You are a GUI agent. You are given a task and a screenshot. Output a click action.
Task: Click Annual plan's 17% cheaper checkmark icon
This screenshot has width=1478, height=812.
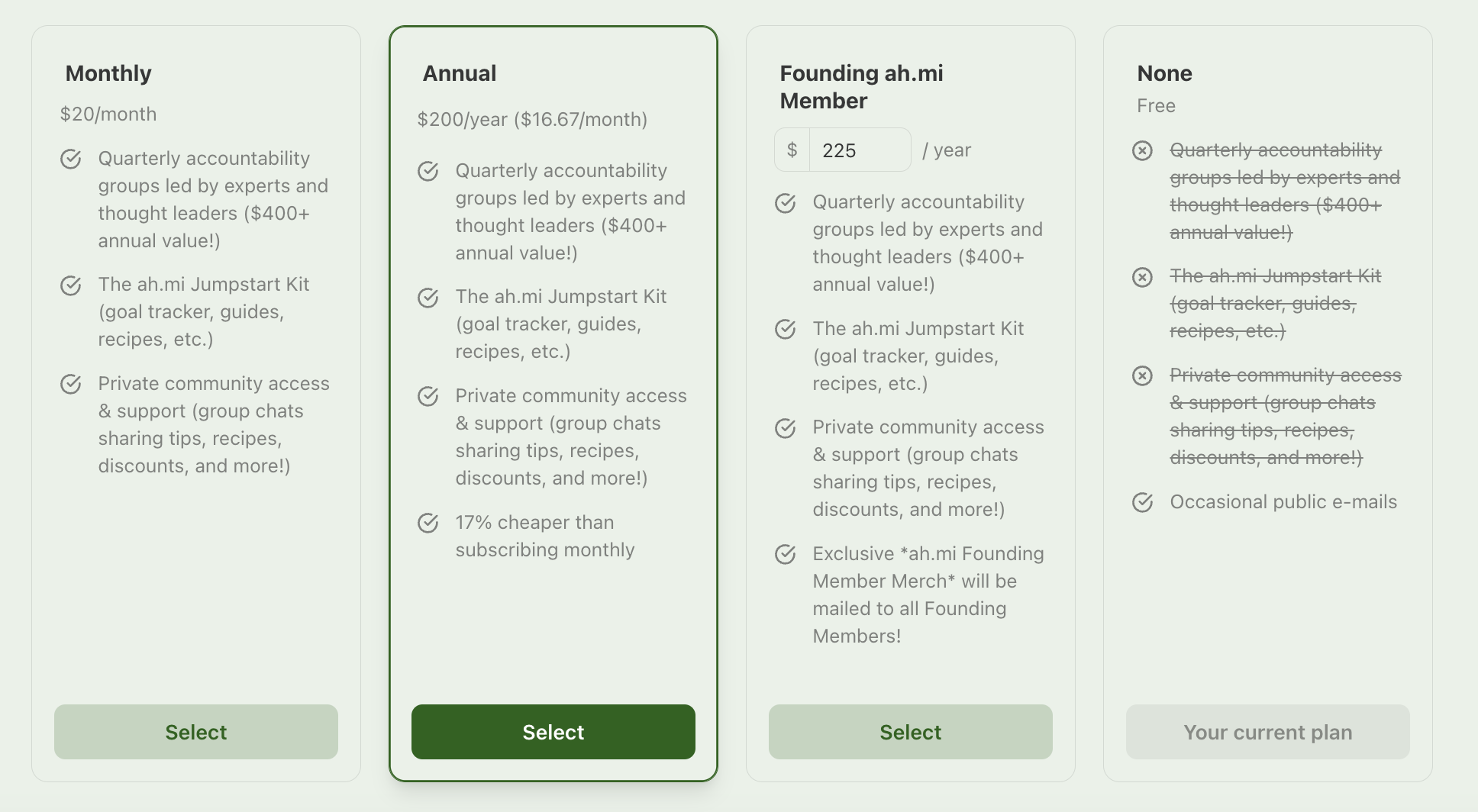(428, 523)
